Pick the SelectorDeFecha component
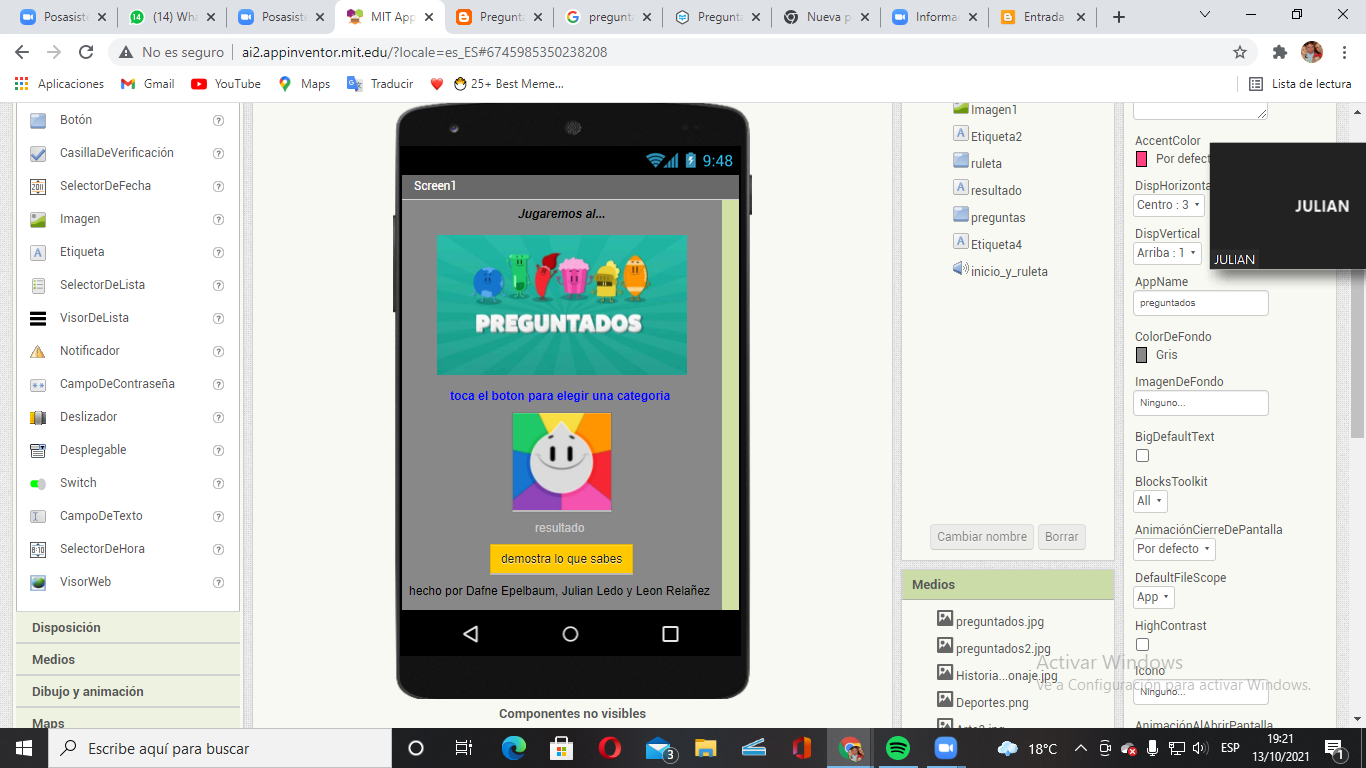This screenshot has width=1366, height=768. point(105,186)
